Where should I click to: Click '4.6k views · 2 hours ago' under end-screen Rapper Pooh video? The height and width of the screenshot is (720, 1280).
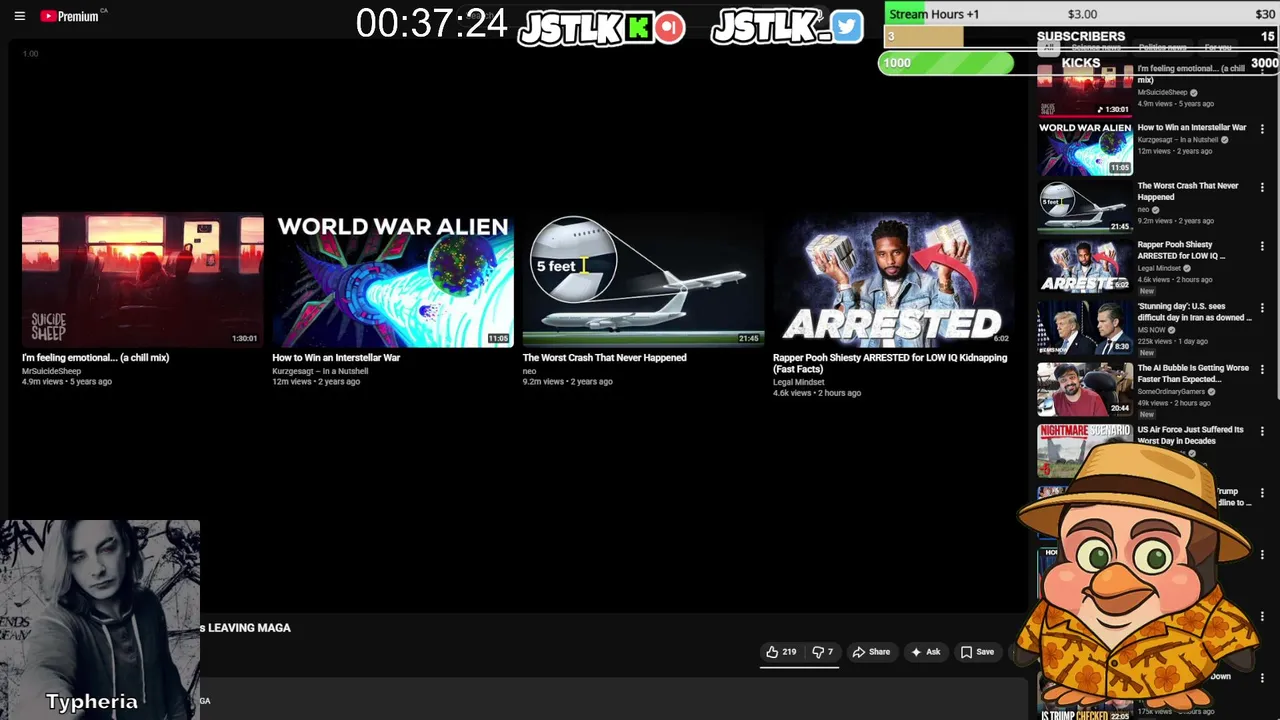[x=816, y=393]
